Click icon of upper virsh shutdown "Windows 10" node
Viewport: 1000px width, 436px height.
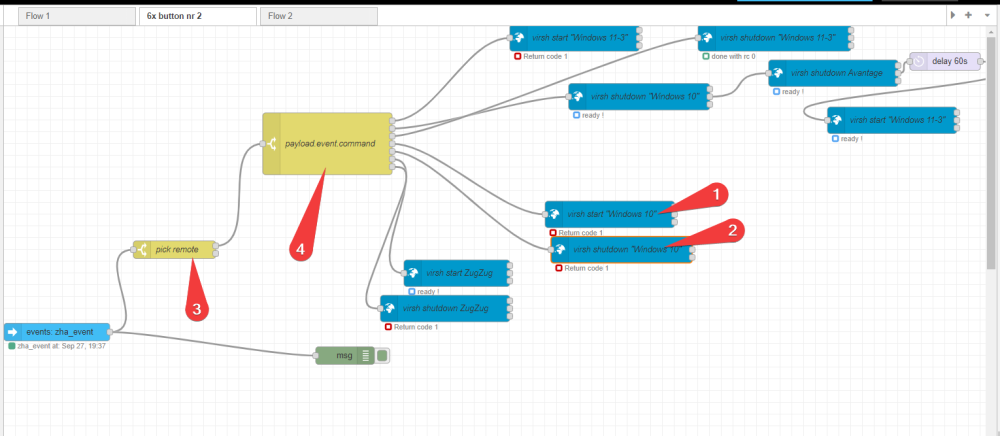click(x=578, y=96)
